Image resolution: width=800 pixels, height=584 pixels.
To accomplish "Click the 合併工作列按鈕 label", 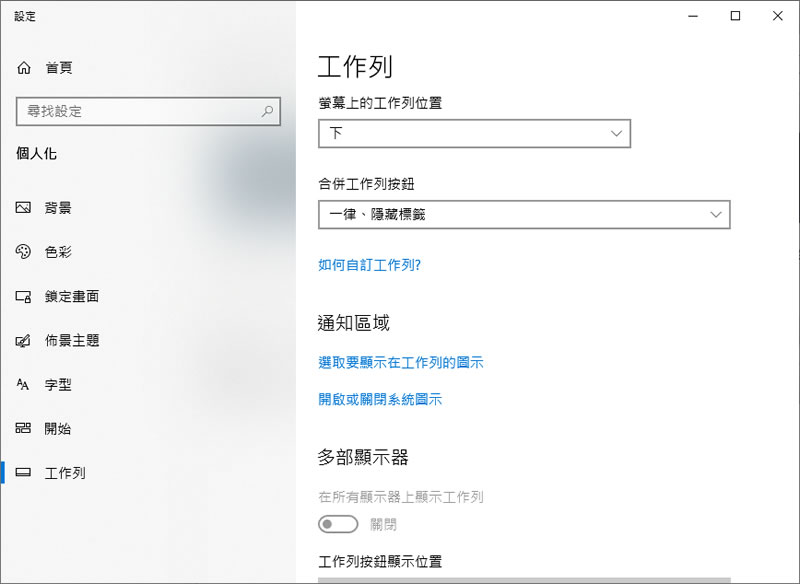I will (366, 184).
